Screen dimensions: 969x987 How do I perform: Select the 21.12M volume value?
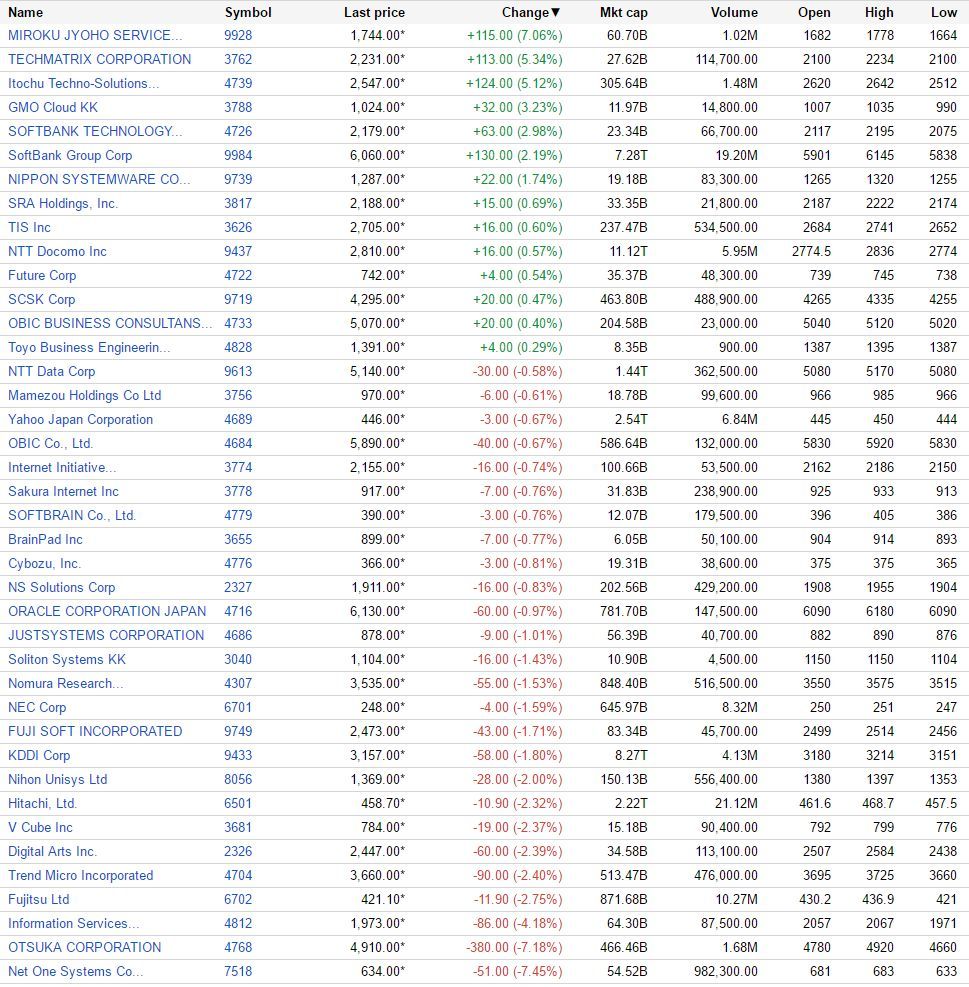click(736, 803)
